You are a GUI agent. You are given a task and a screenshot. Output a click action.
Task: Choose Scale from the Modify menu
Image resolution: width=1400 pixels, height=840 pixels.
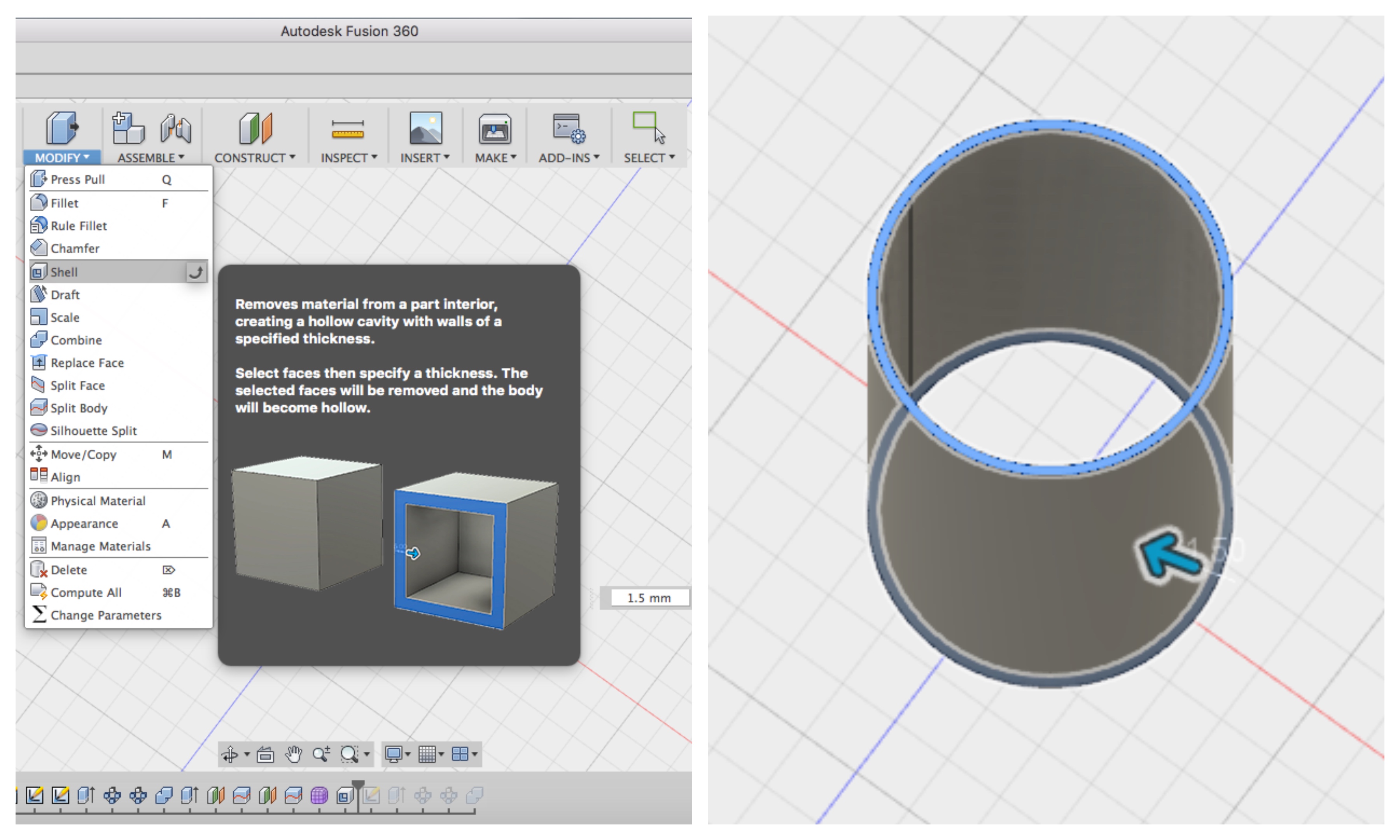pyautogui.click(x=119, y=318)
